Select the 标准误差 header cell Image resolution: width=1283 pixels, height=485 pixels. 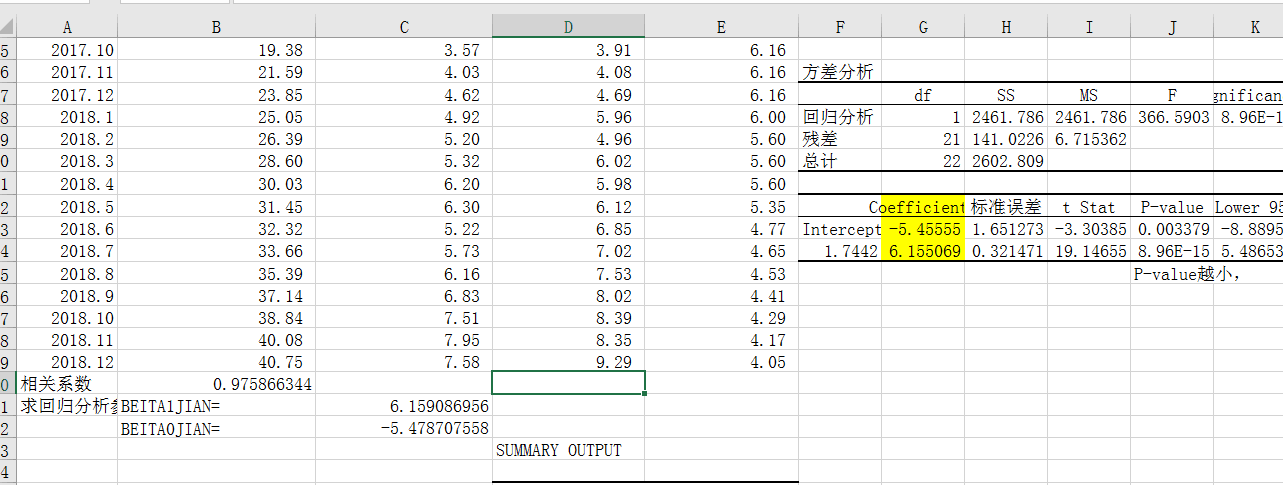click(1006, 207)
